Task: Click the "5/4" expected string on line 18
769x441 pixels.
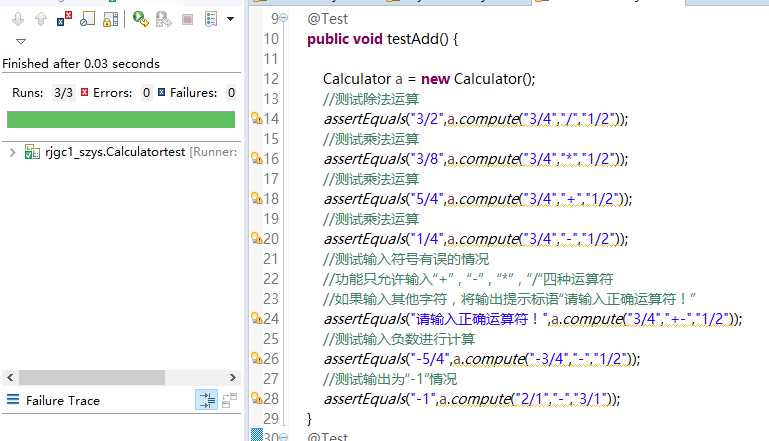Action: pyautogui.click(x=426, y=199)
